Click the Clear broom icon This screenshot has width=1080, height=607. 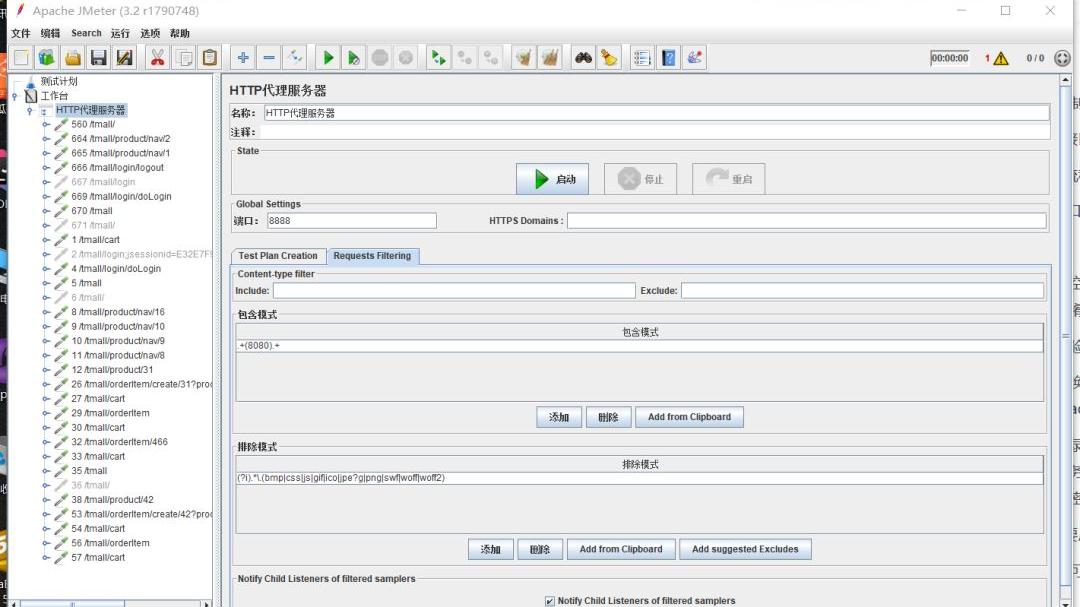(x=524, y=58)
